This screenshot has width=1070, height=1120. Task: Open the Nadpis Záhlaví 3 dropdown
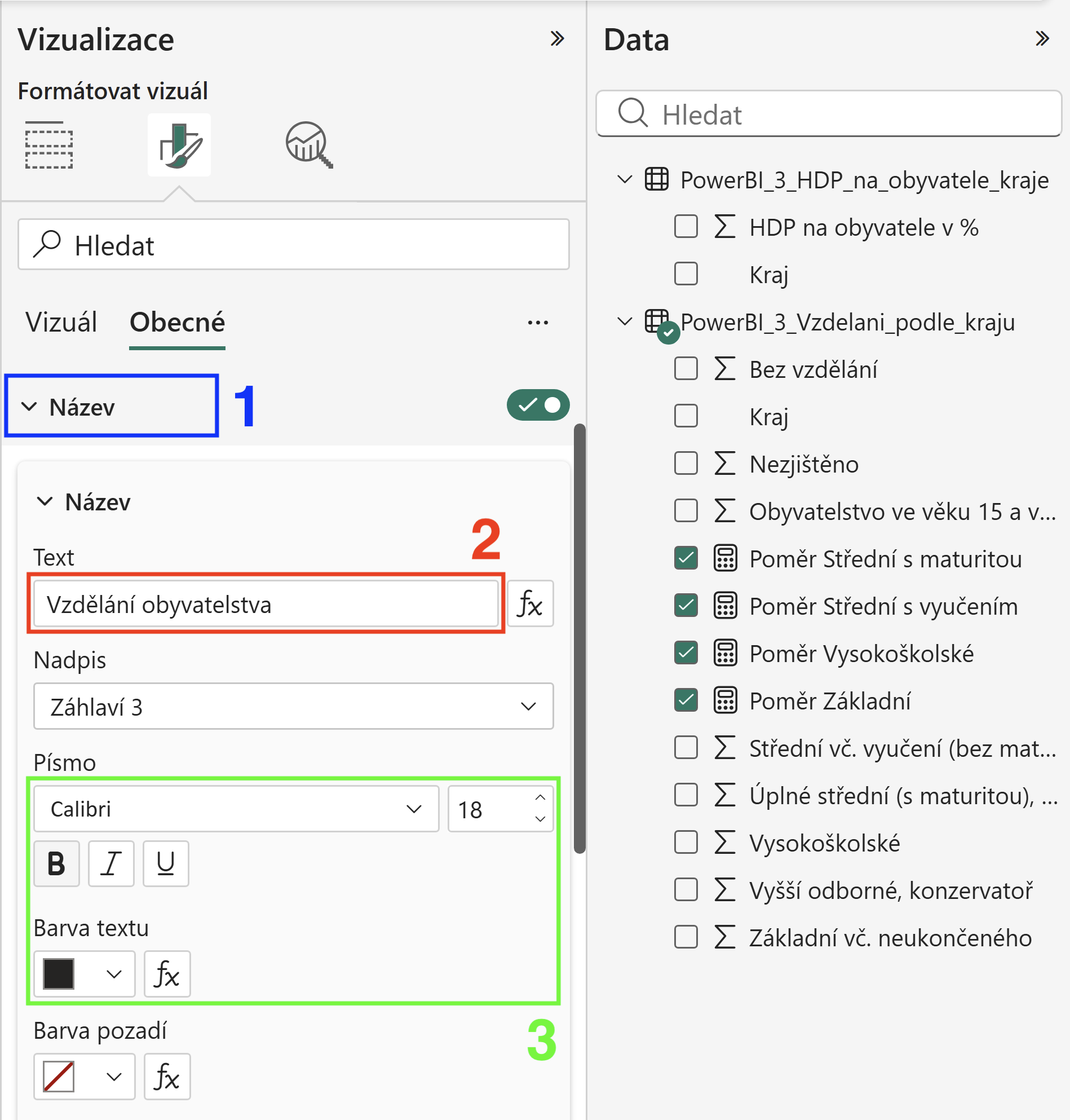pos(293,707)
